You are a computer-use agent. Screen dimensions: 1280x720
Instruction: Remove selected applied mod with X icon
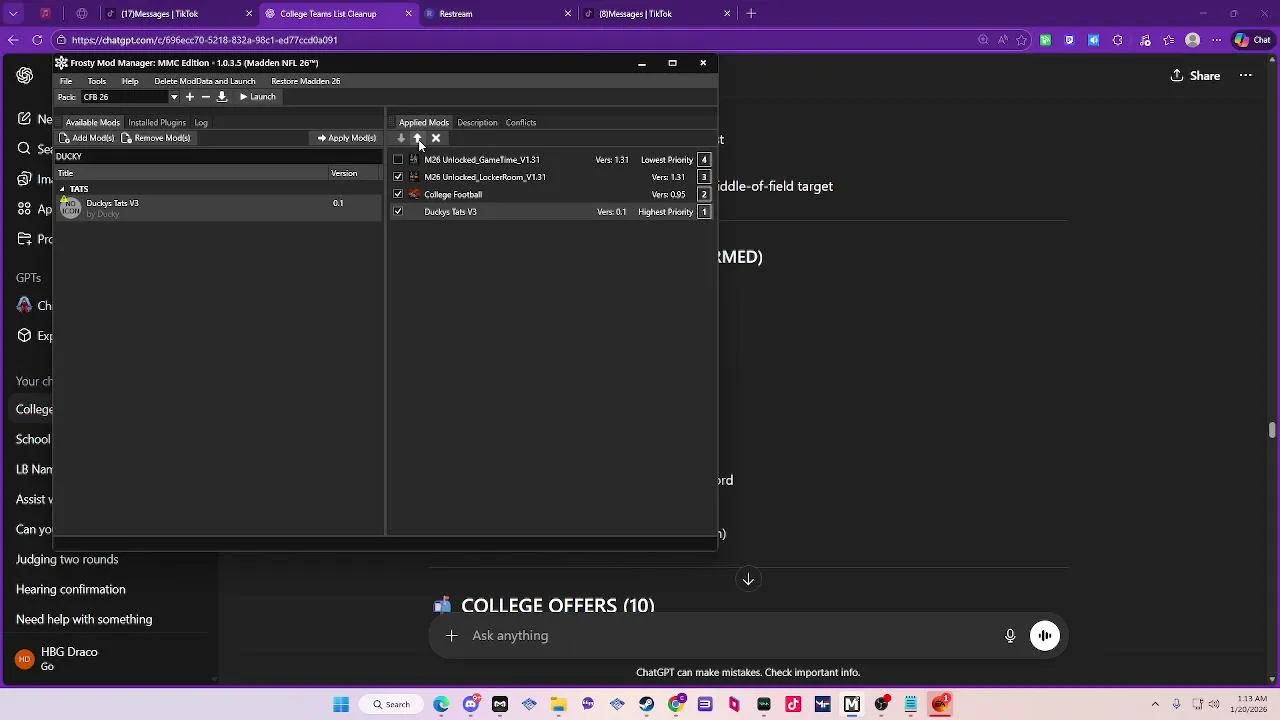pyautogui.click(x=436, y=138)
